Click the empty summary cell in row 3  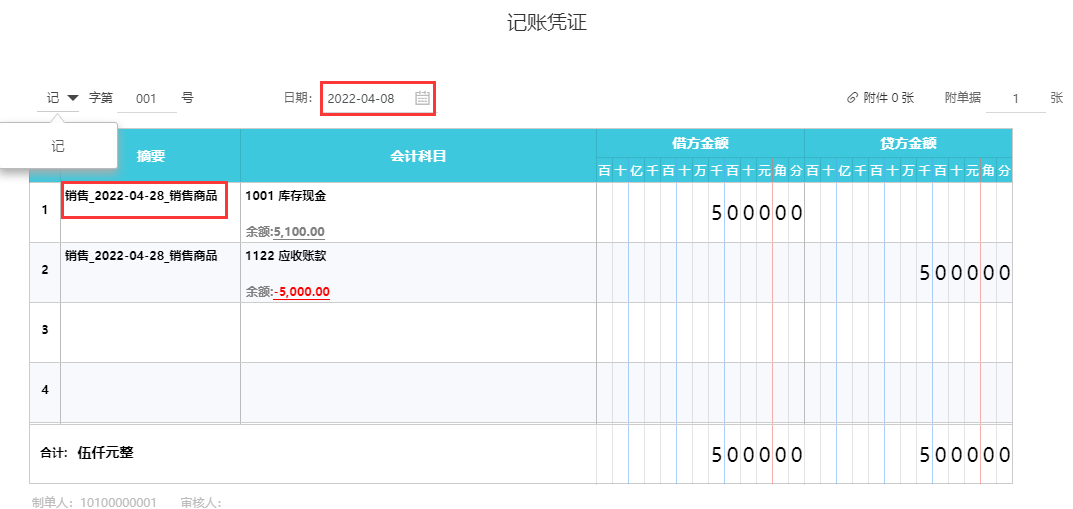[x=150, y=332]
